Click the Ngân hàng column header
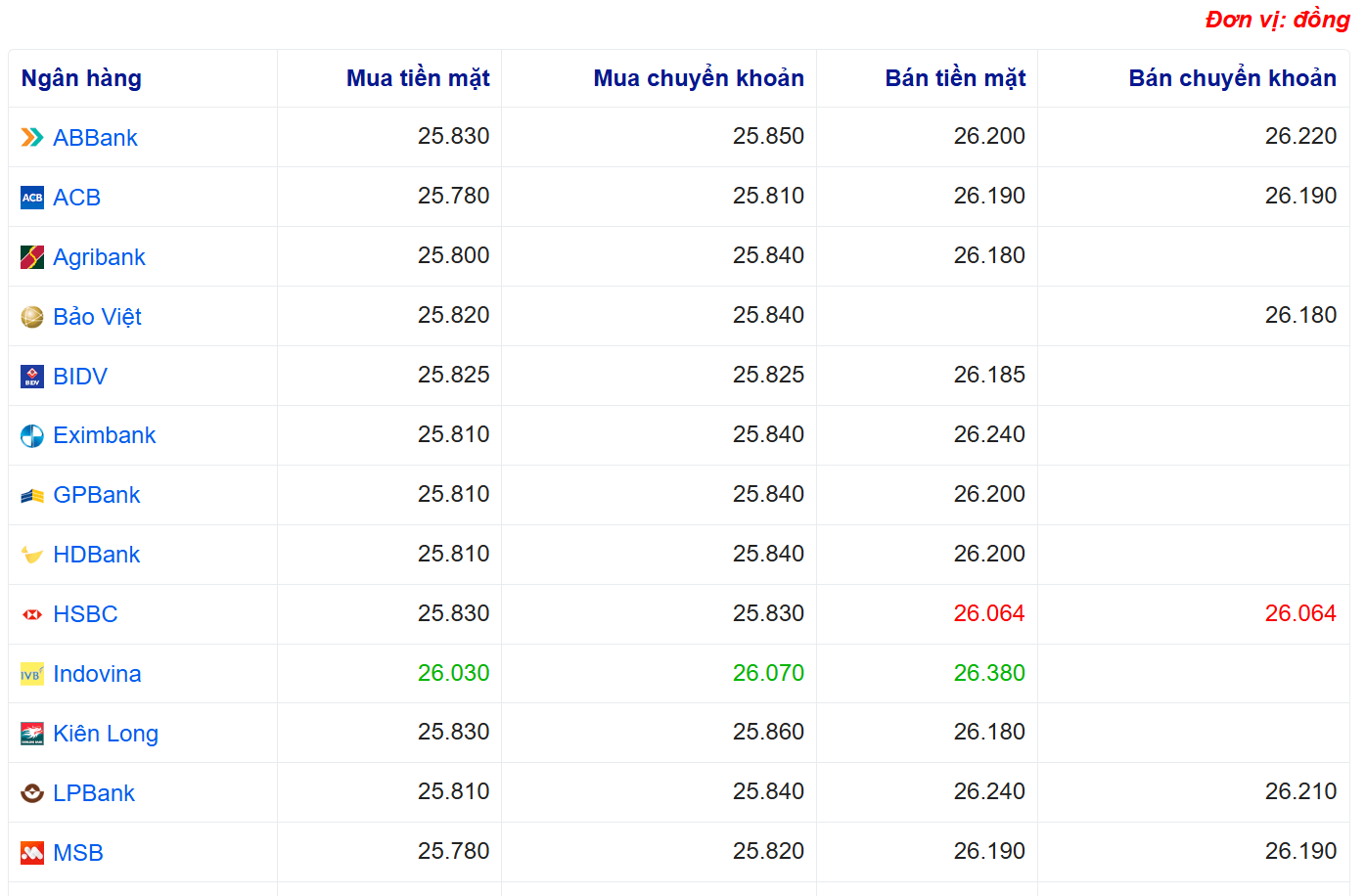 click(81, 78)
